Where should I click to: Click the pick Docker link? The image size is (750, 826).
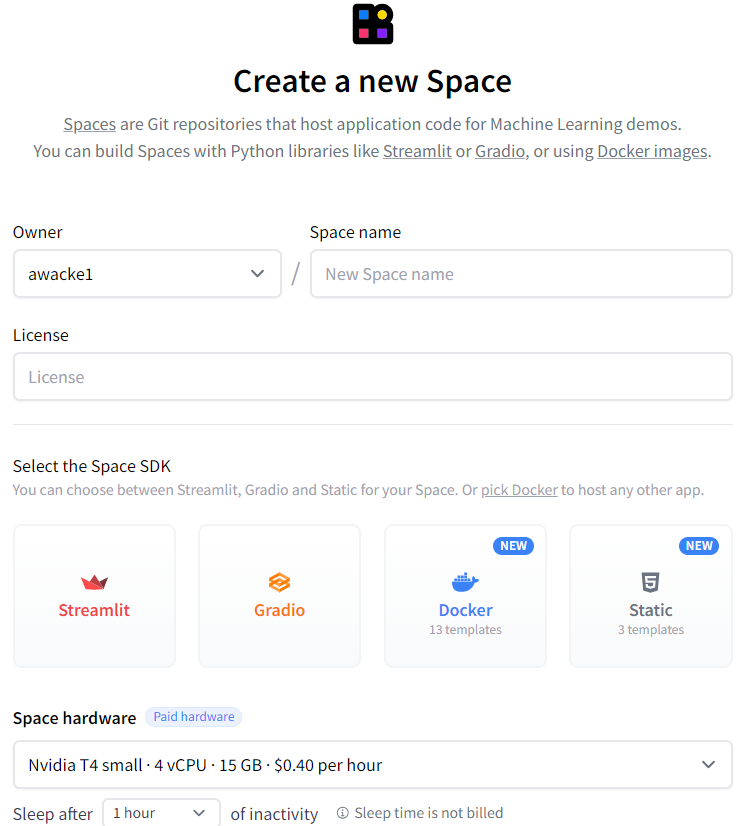pyautogui.click(x=519, y=490)
